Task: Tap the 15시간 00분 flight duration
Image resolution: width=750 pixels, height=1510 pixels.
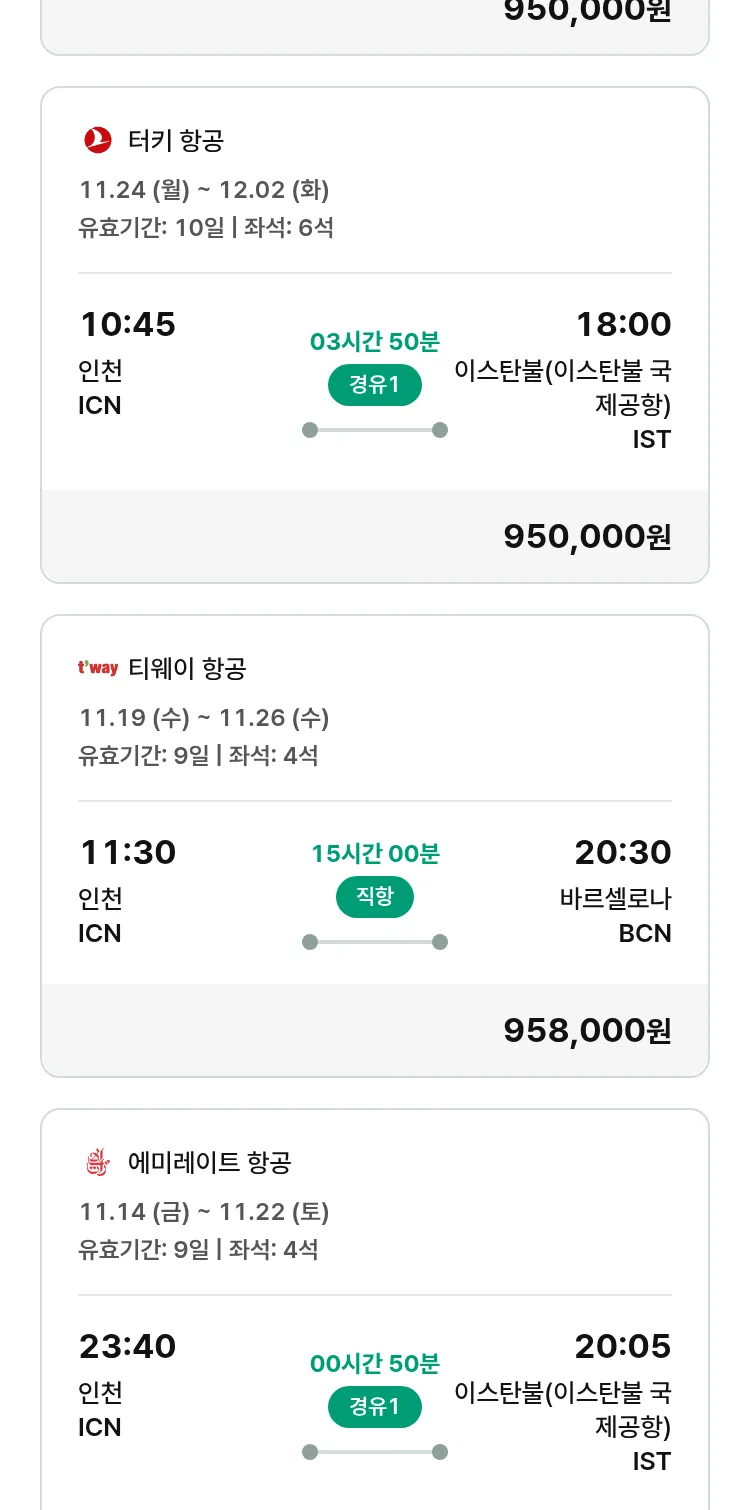Action: tap(375, 854)
